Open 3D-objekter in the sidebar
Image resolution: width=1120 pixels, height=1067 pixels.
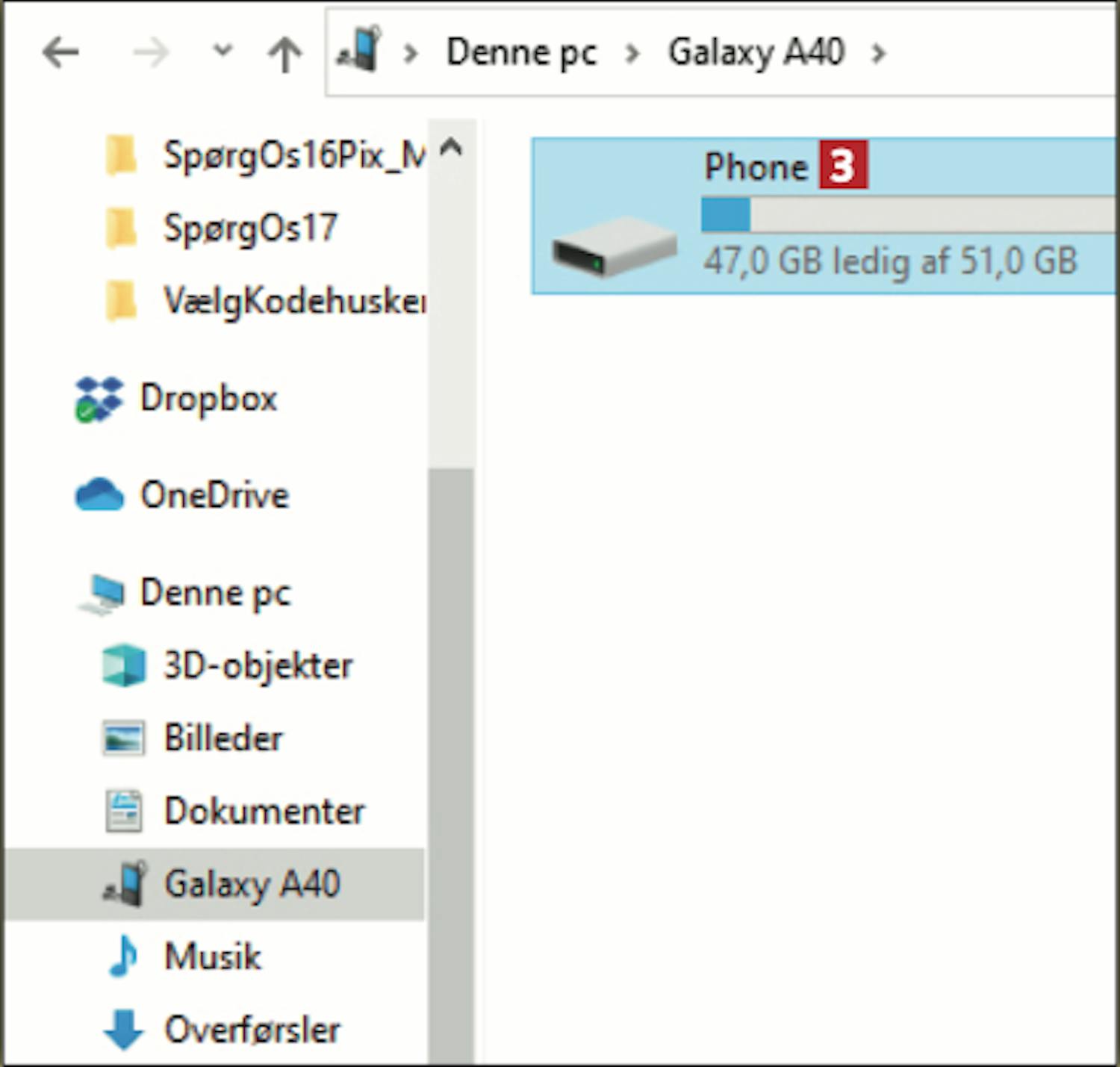pyautogui.click(x=258, y=665)
